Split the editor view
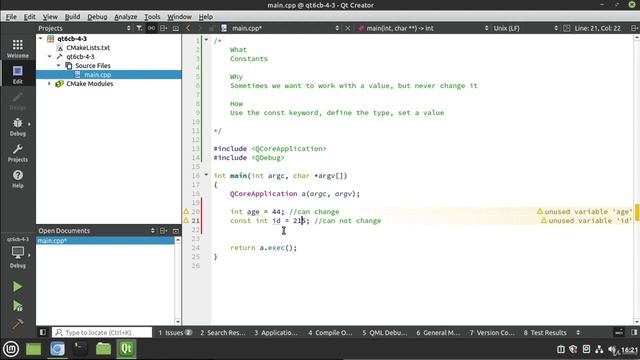 point(634,28)
